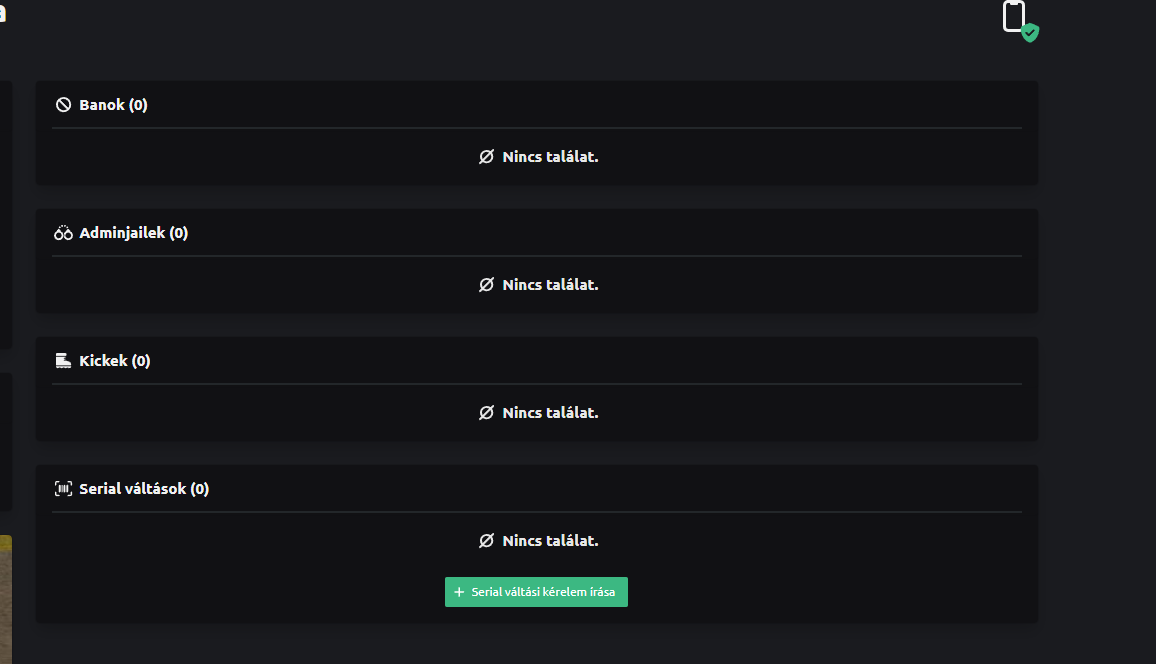Click the handcuffs icon beside Adminjailek

(63, 233)
